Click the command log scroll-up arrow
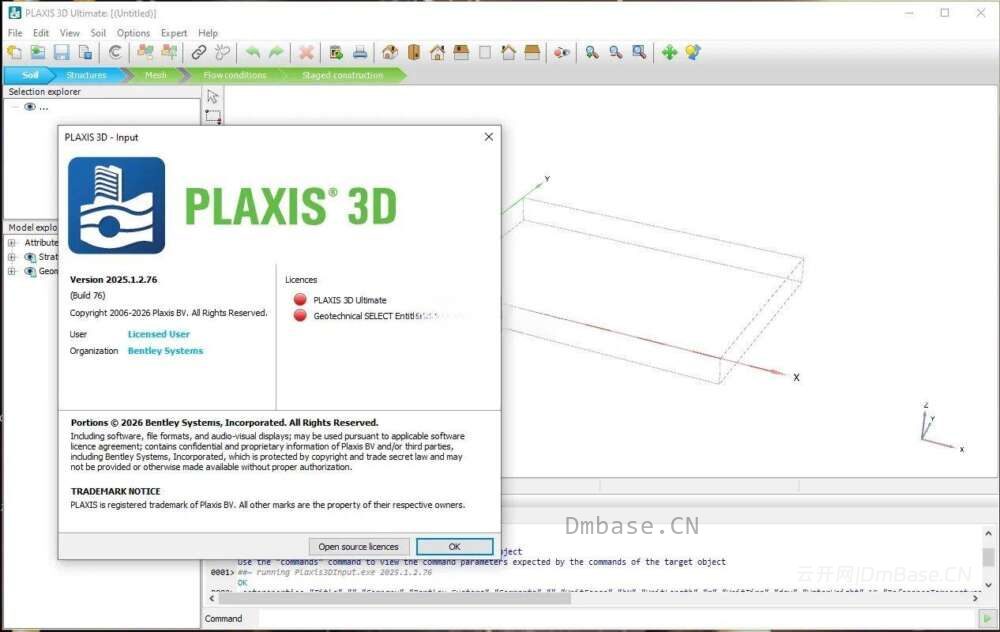The height and width of the screenshot is (632, 1000). tap(989, 533)
